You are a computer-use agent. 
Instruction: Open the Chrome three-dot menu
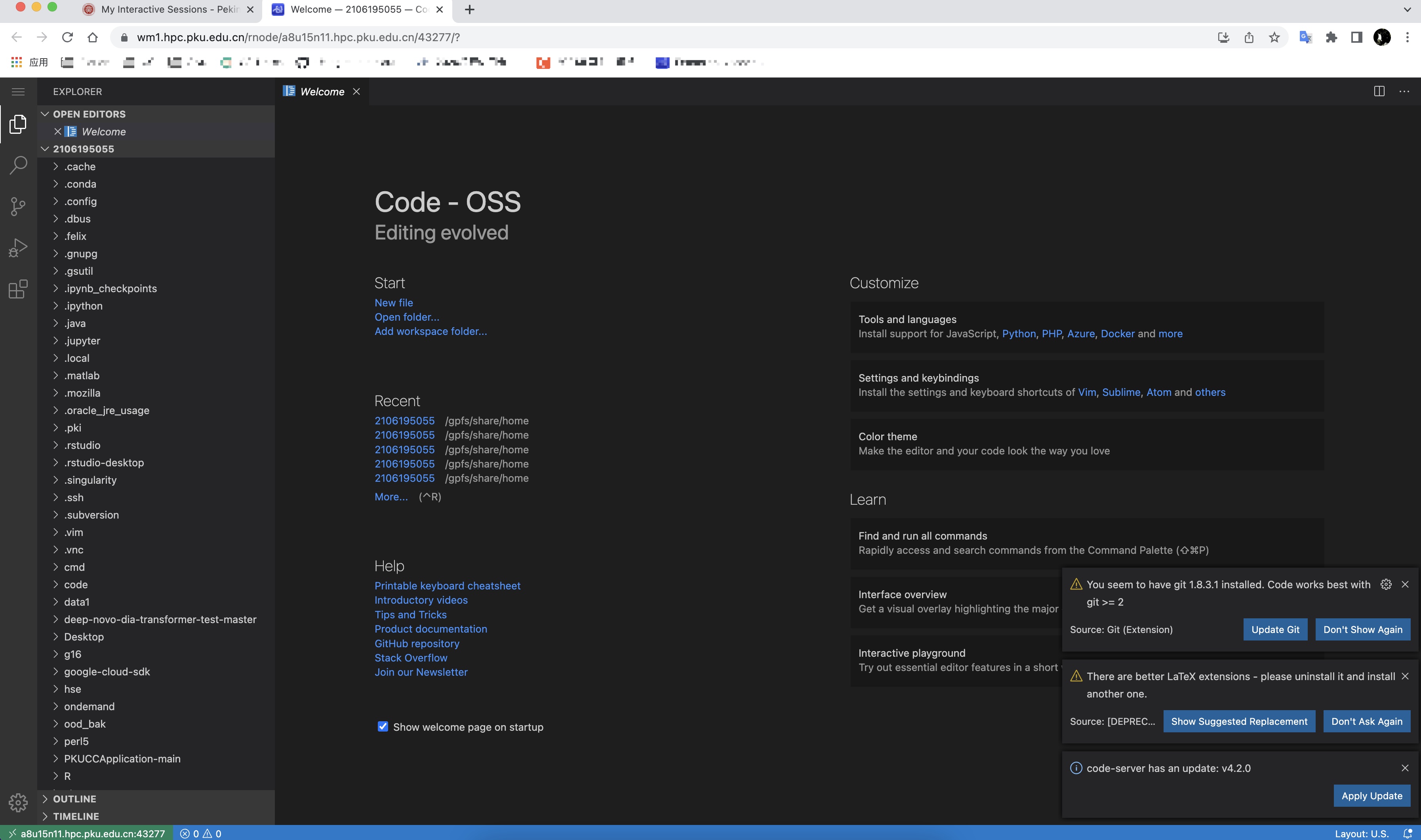1408,37
